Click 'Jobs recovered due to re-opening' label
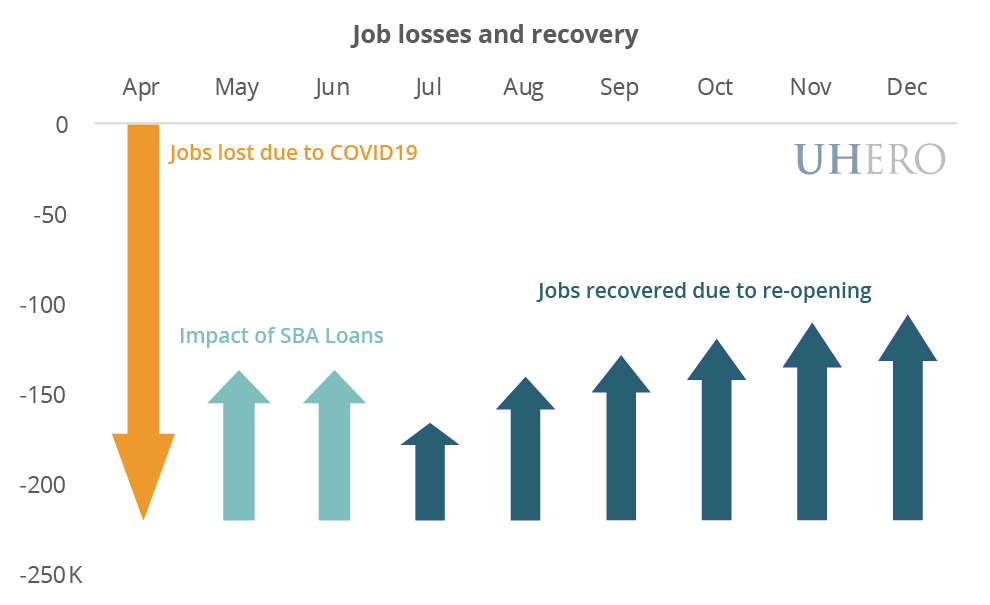This screenshot has width=990, height=605. click(704, 291)
